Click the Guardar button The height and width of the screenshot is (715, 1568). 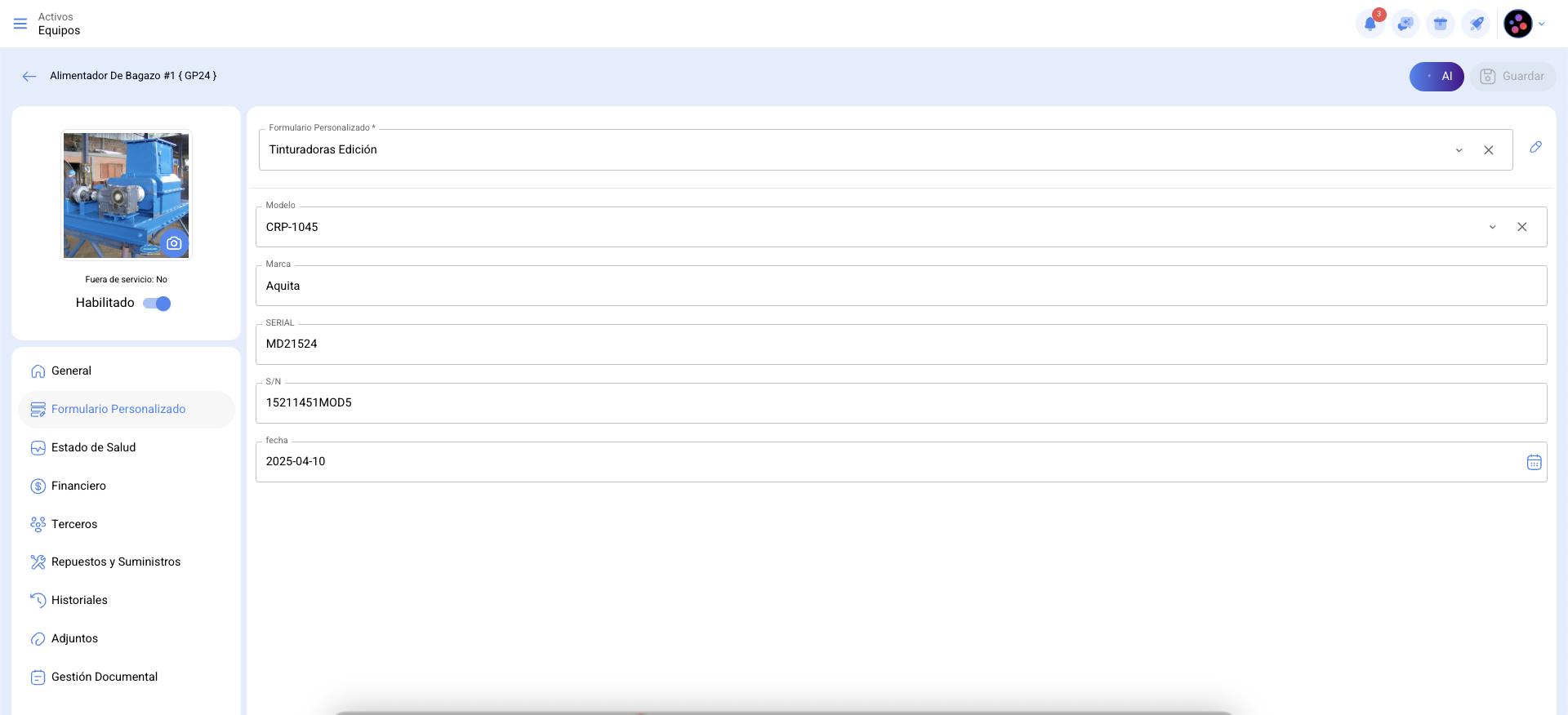pos(1512,76)
